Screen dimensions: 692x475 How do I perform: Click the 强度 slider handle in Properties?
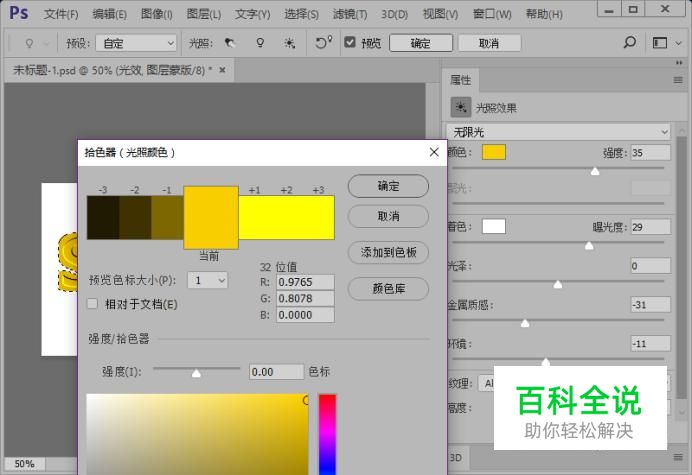[595, 171]
